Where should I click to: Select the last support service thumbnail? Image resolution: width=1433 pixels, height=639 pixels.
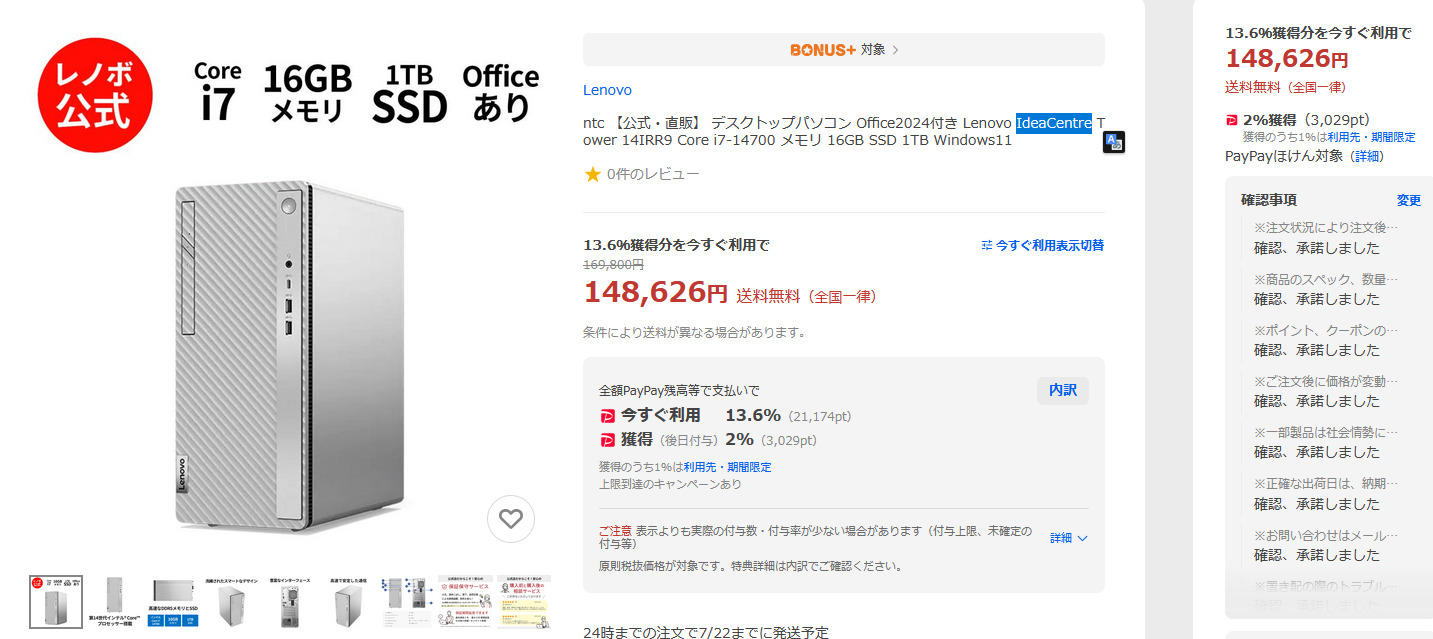click(524, 602)
